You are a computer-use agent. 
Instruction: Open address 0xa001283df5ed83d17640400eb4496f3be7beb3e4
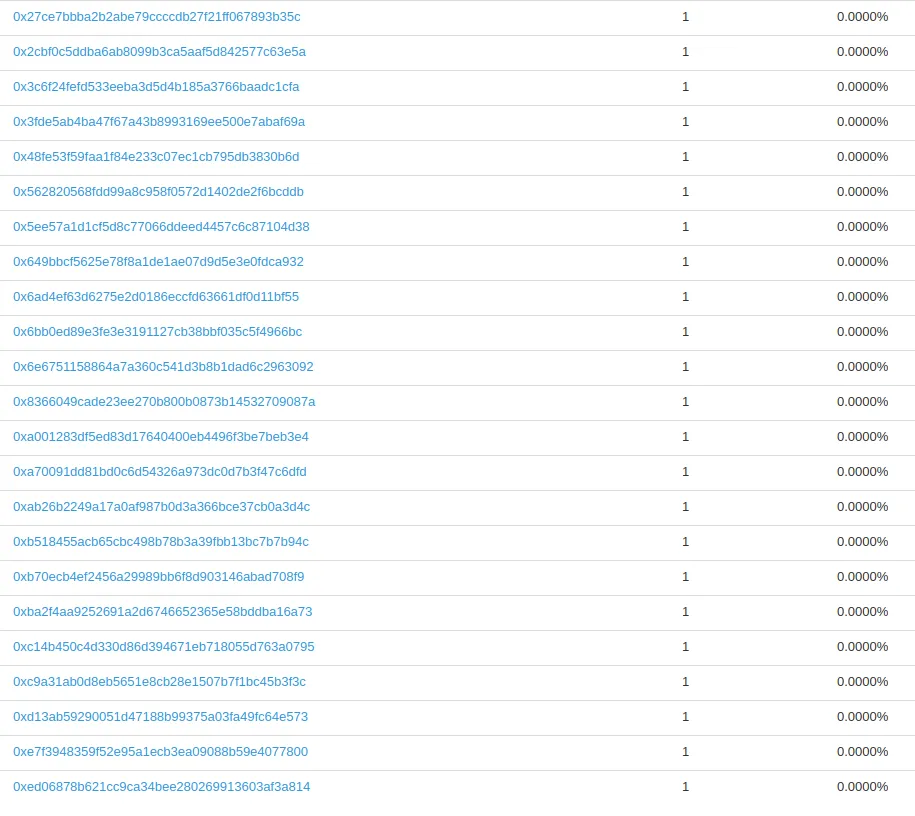click(160, 437)
